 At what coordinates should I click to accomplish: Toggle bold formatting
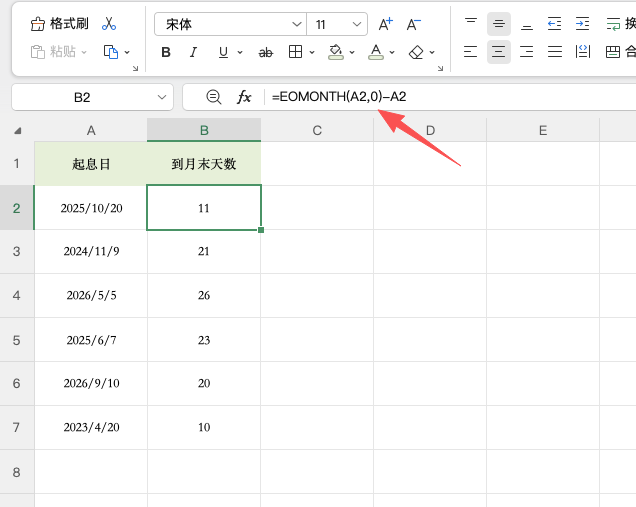point(166,52)
